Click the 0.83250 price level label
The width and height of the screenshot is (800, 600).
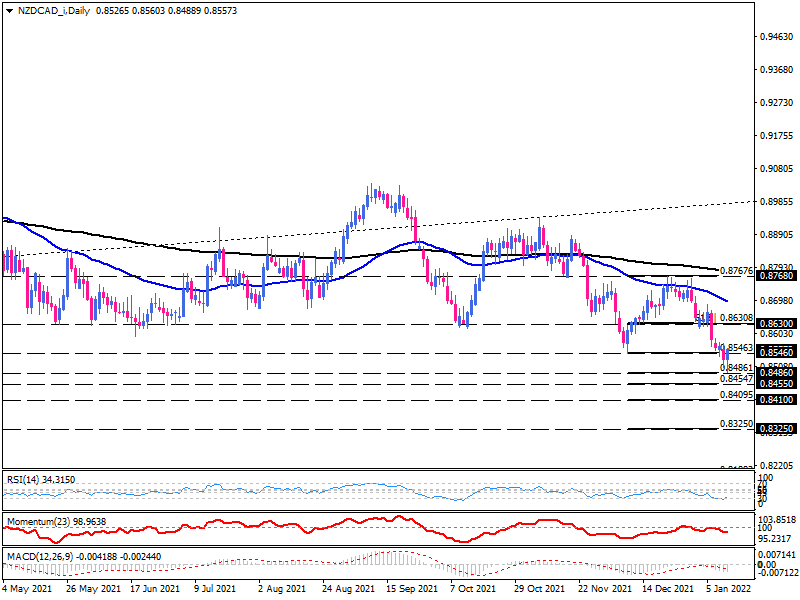coord(777,429)
